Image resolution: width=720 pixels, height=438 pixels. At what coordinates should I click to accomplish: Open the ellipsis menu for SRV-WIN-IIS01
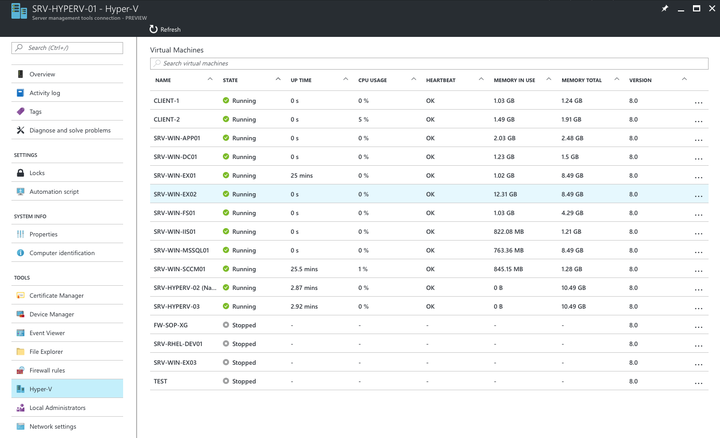[698, 234]
